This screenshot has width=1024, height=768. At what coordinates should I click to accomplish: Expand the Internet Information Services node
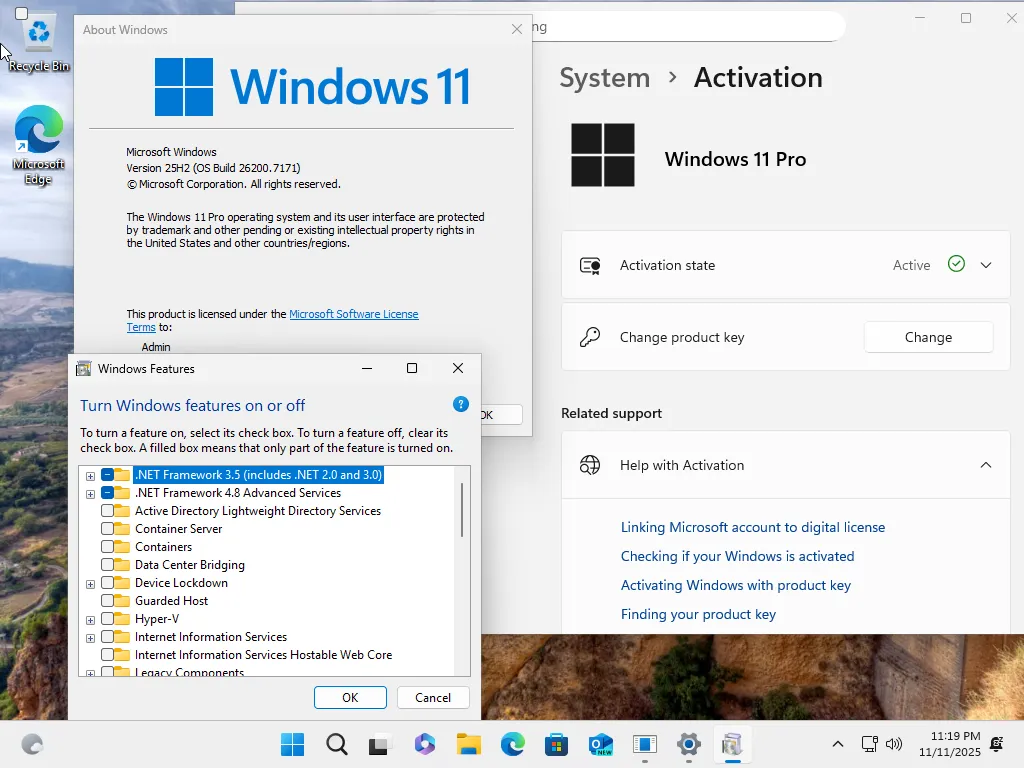pos(90,637)
